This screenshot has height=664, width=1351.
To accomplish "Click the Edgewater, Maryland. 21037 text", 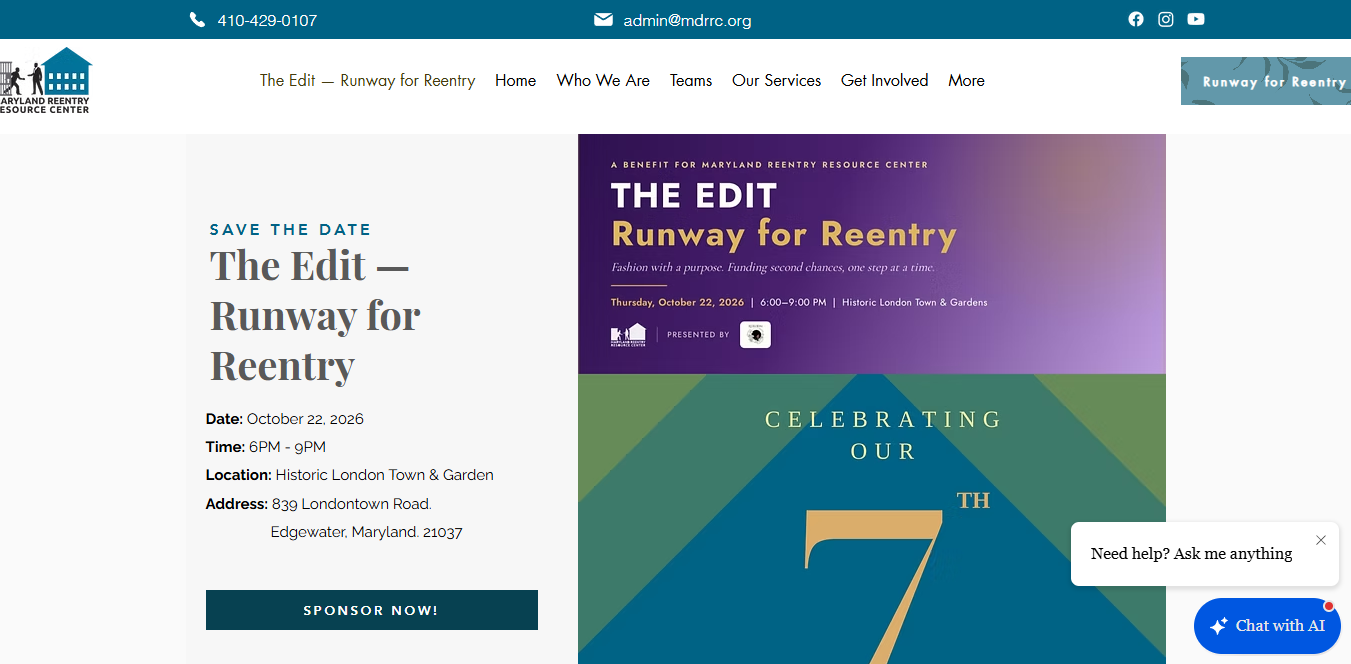I will (x=366, y=532).
